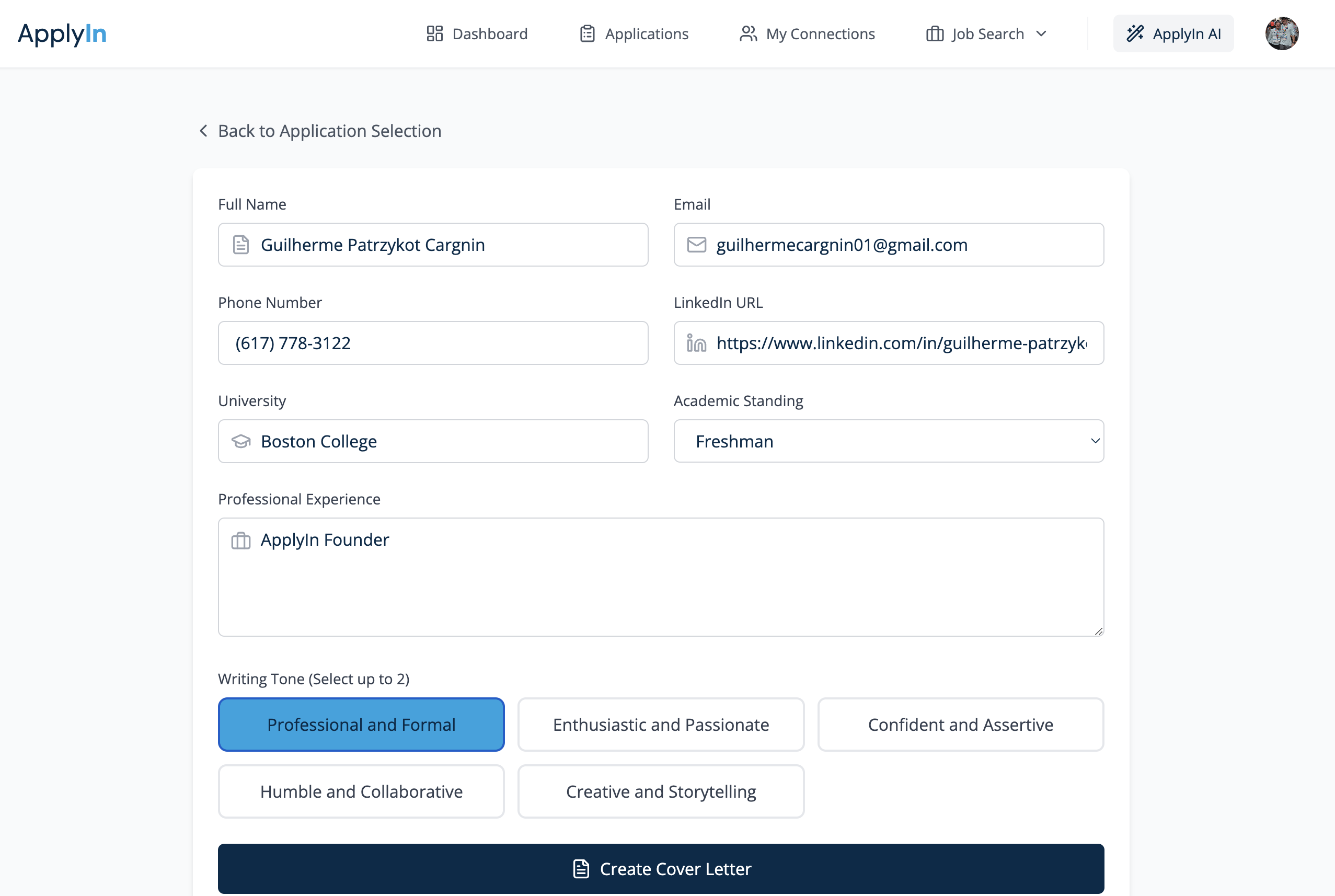The width and height of the screenshot is (1335, 896).
Task: Expand the Job Search menu chevron
Action: (1041, 33)
